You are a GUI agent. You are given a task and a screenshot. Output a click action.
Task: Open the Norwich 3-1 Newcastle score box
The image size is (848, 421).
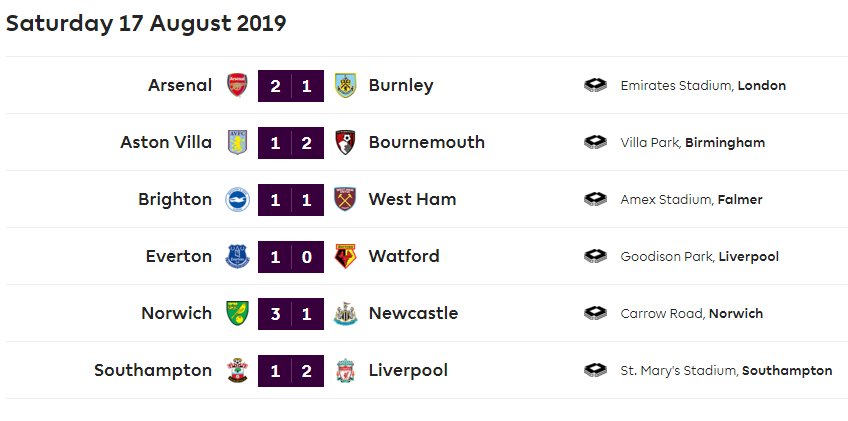point(291,313)
